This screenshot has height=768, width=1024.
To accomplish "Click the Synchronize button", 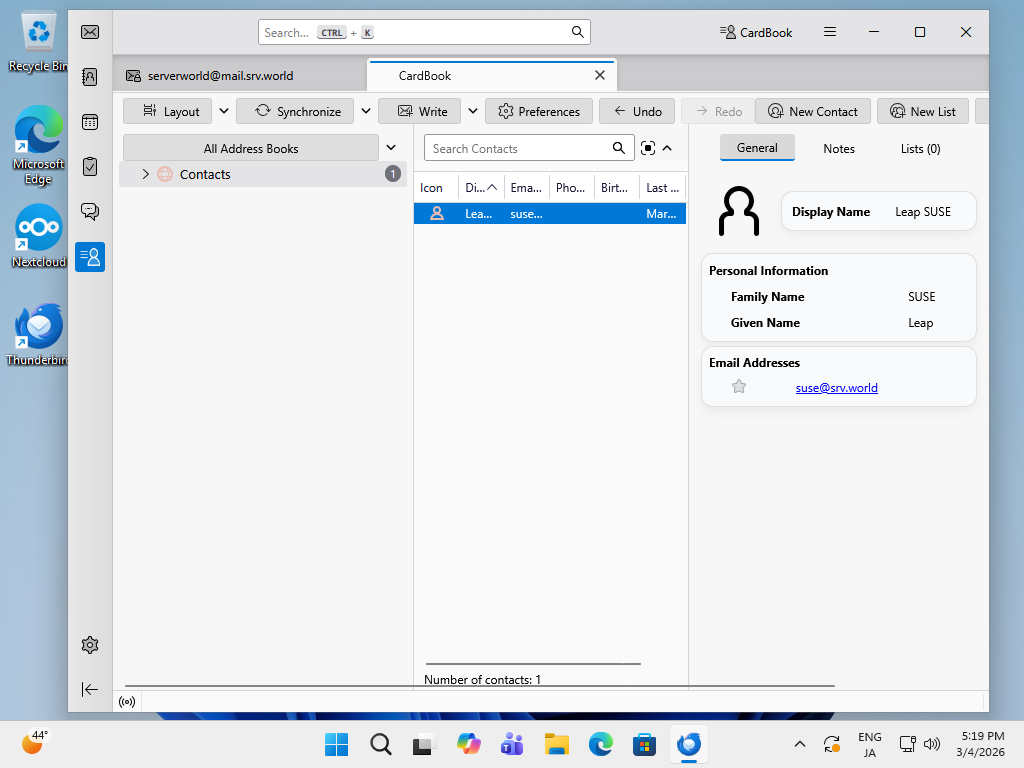I will click(295, 111).
